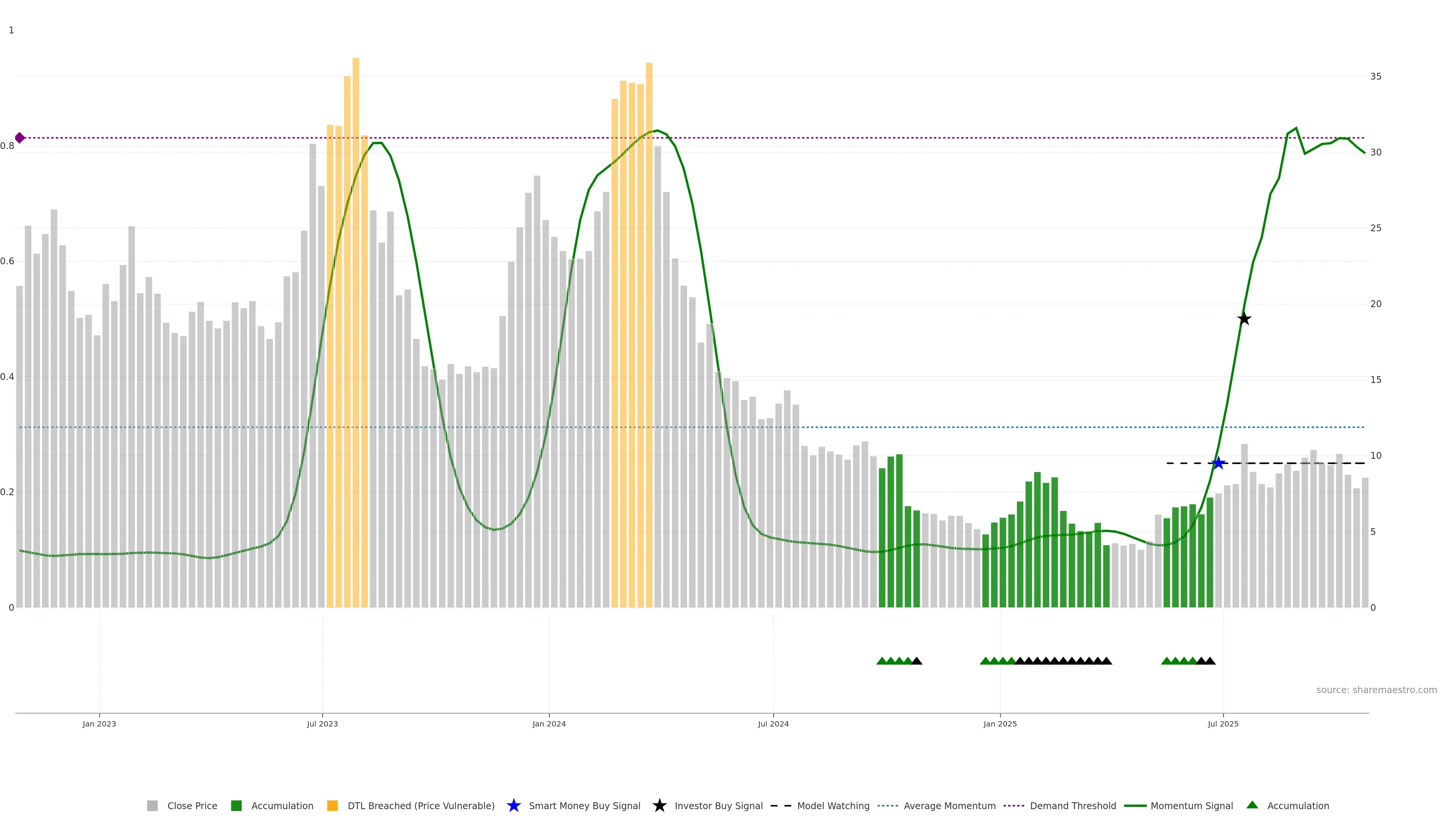The image size is (1456, 819).
Task: Click the blue Smart Money Buy star on chart
Action: click(x=1218, y=463)
